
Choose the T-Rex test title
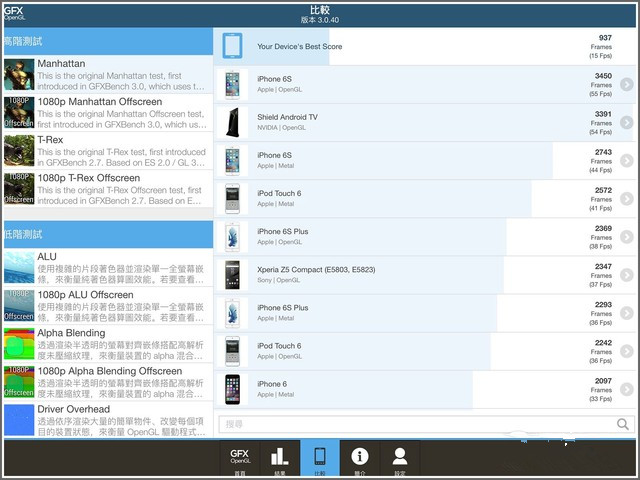point(50,140)
